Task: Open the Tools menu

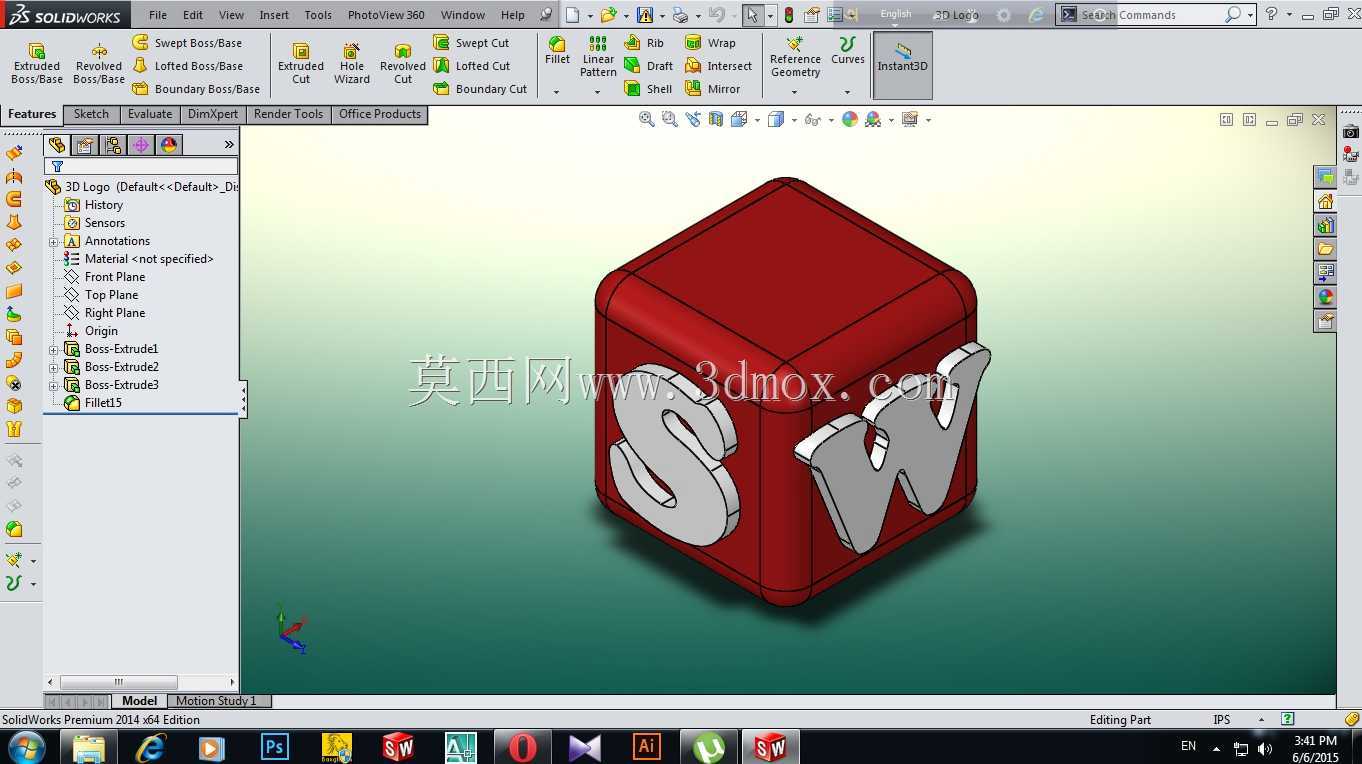Action: point(318,15)
